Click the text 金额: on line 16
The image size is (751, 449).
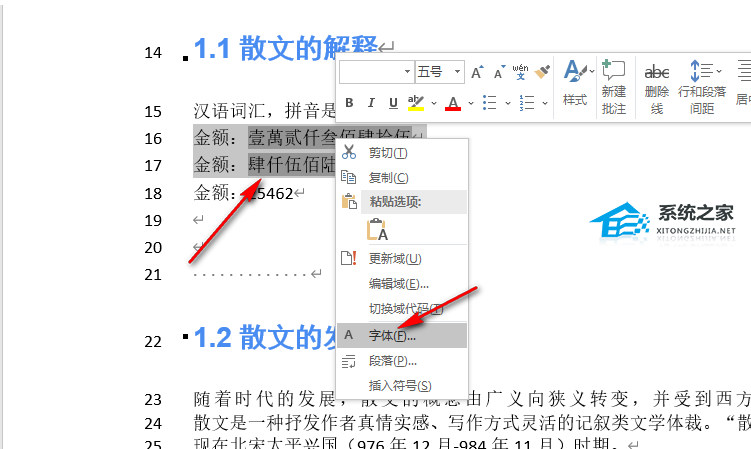[215, 138]
